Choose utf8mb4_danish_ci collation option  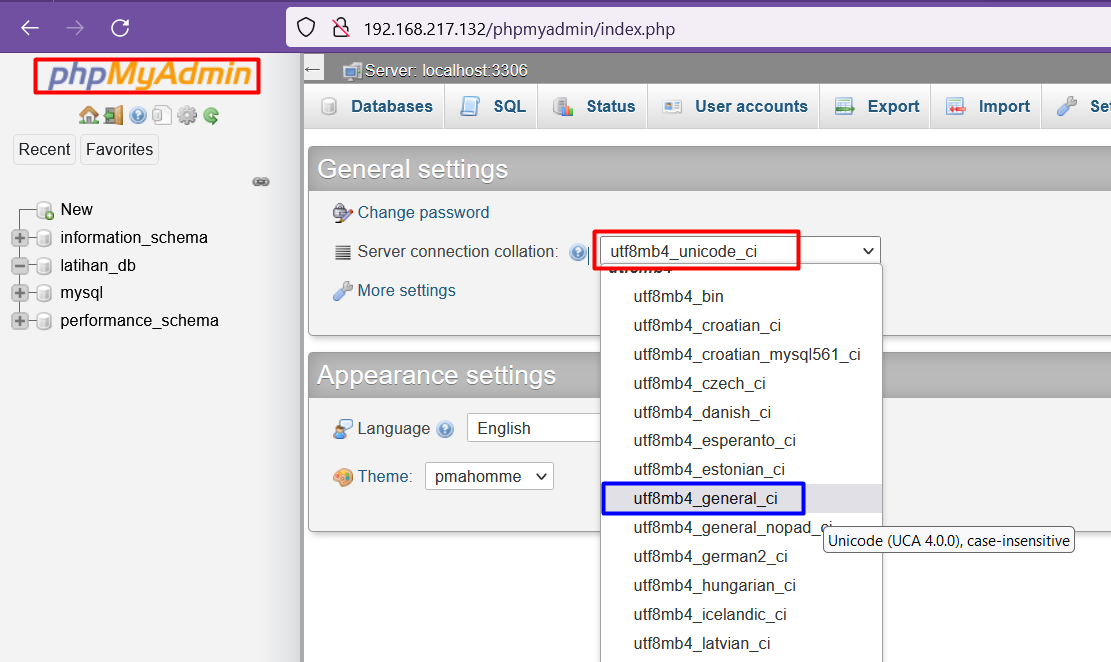click(x=741, y=413)
